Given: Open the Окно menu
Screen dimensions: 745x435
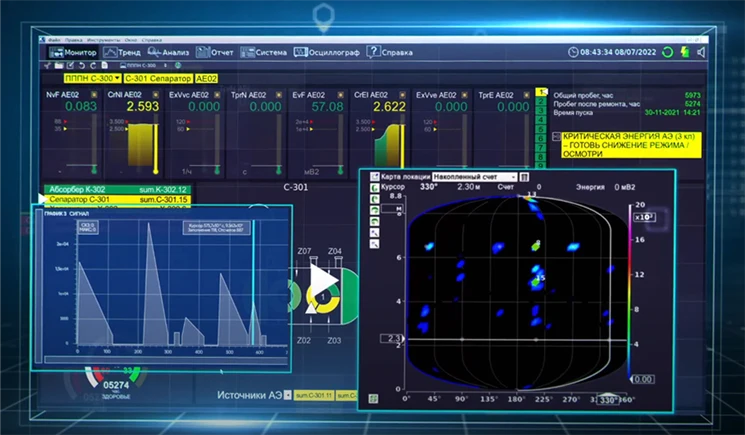Looking at the screenshot, I should click(131, 40).
